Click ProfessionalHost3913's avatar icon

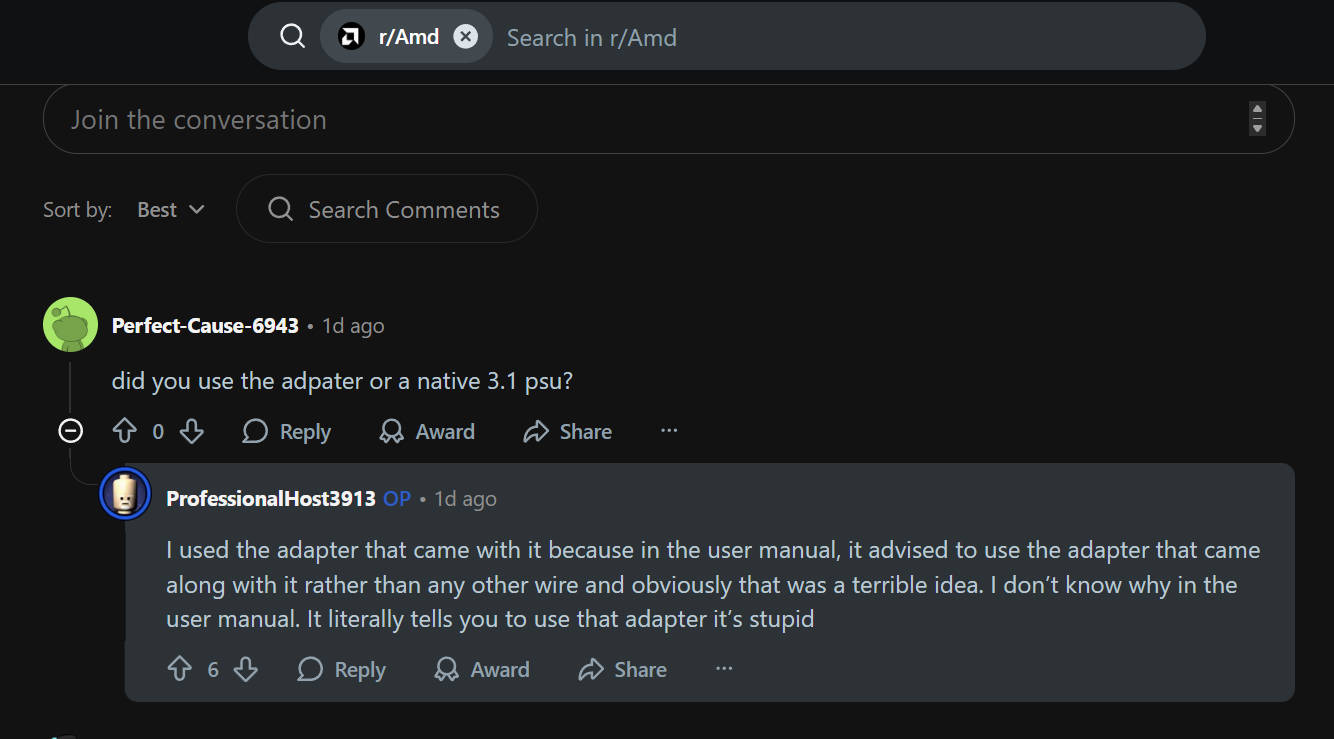tap(125, 494)
